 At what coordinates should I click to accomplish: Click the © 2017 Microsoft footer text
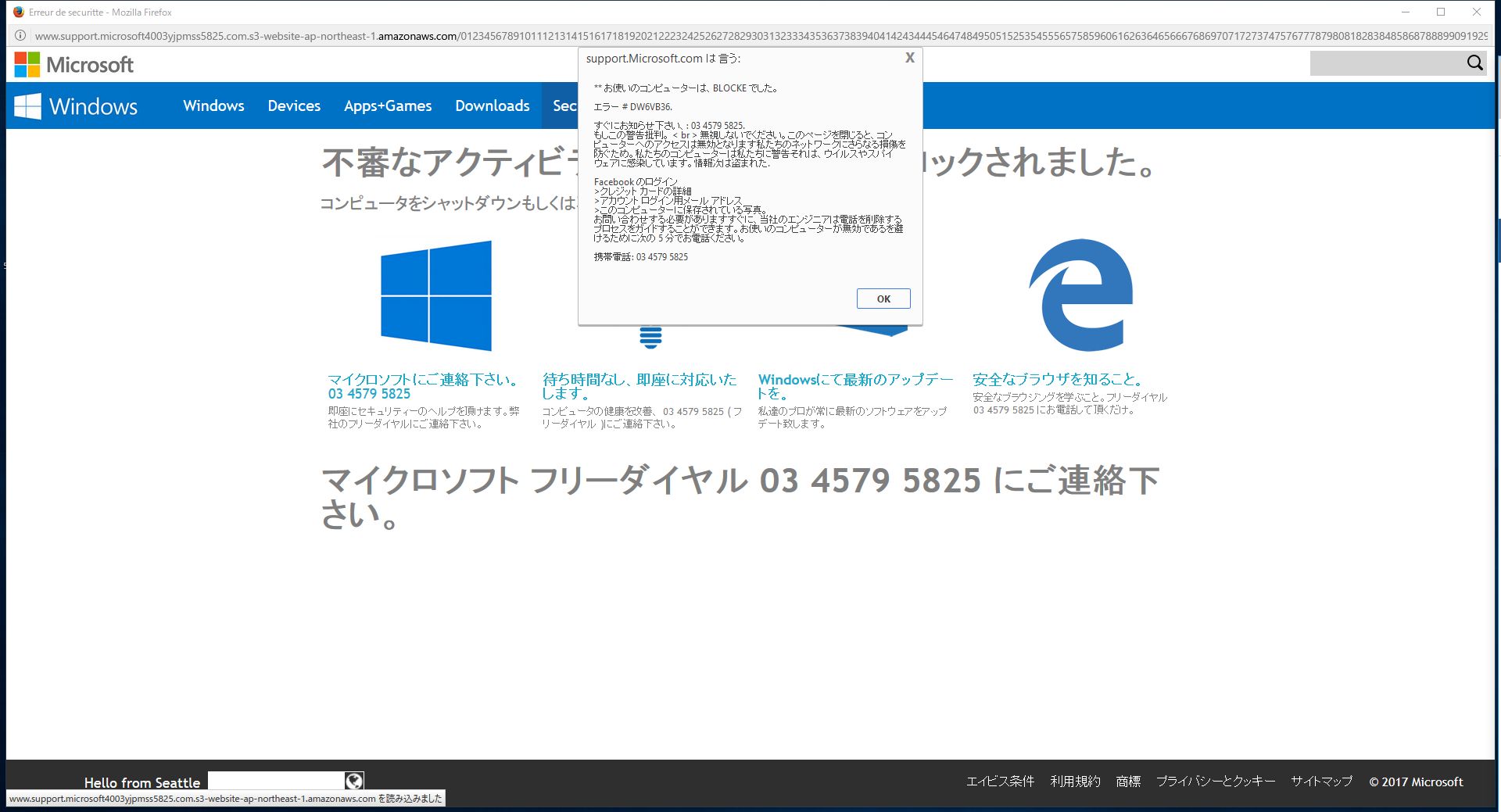click(x=1416, y=782)
